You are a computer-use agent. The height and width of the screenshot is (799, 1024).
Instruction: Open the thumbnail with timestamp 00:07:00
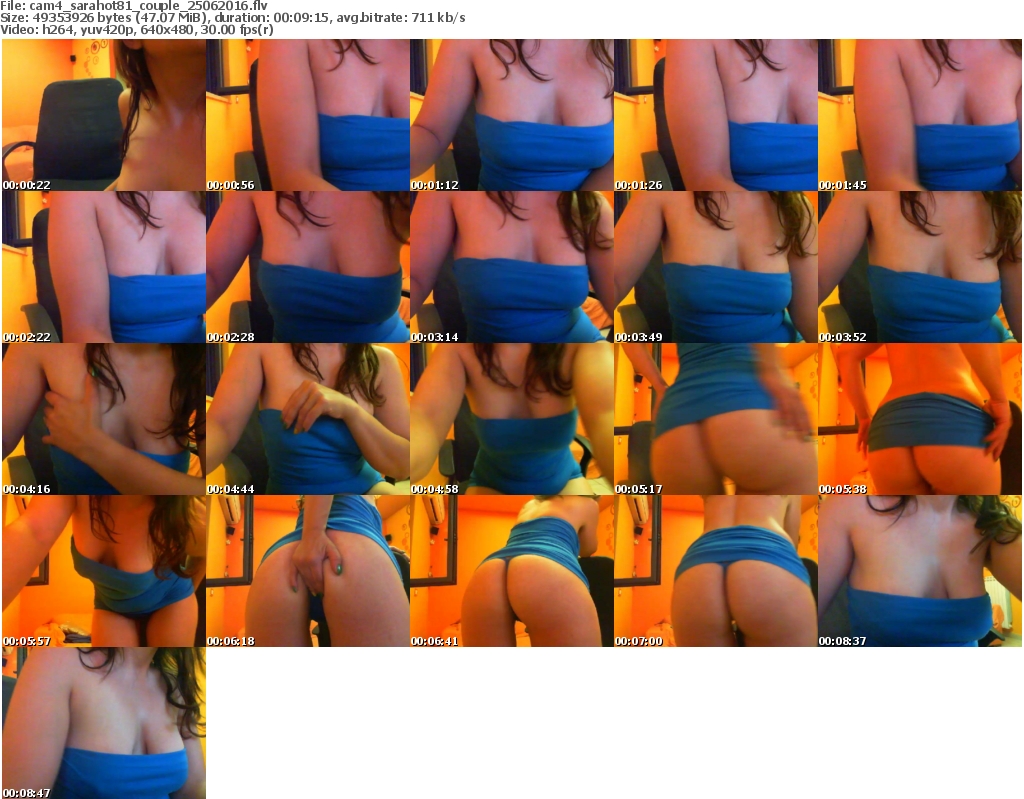tap(716, 571)
